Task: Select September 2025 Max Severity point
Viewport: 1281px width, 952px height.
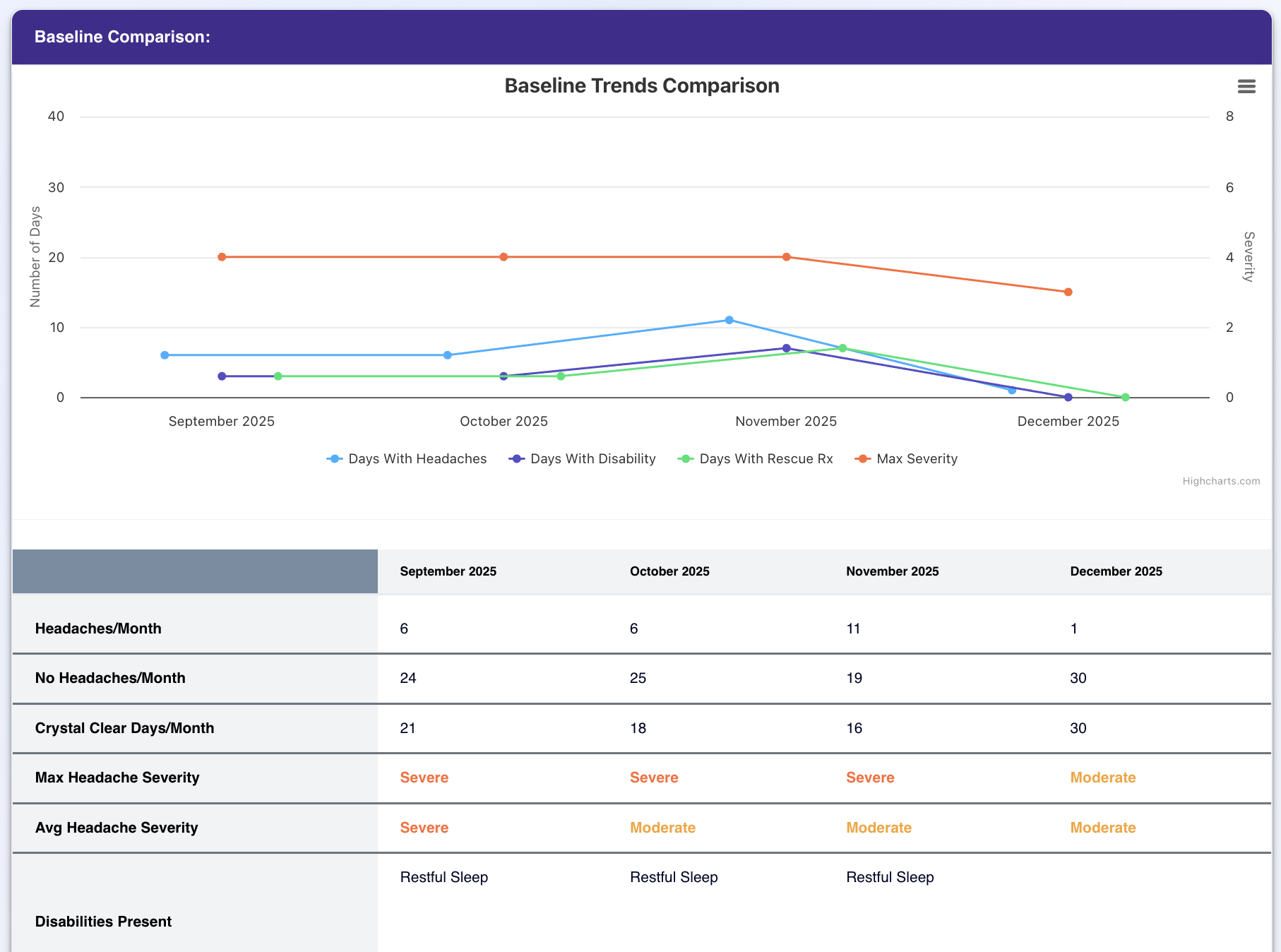Action: [x=222, y=257]
